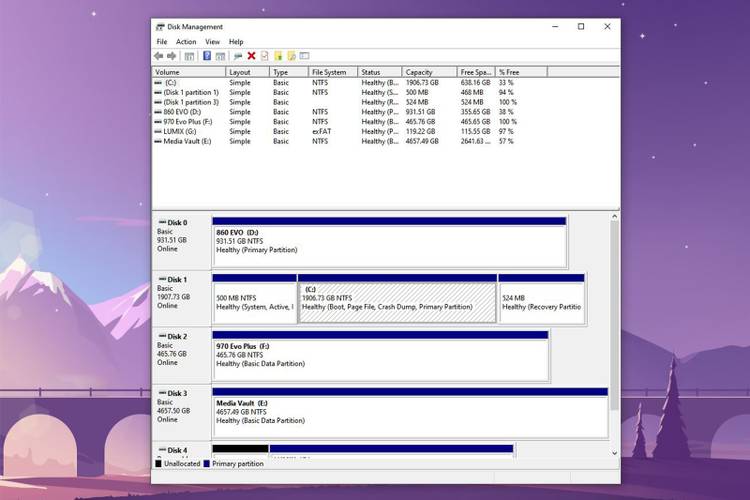Select 500 MB NTFS system partition block
This screenshot has width=750, height=500.
tap(254, 299)
